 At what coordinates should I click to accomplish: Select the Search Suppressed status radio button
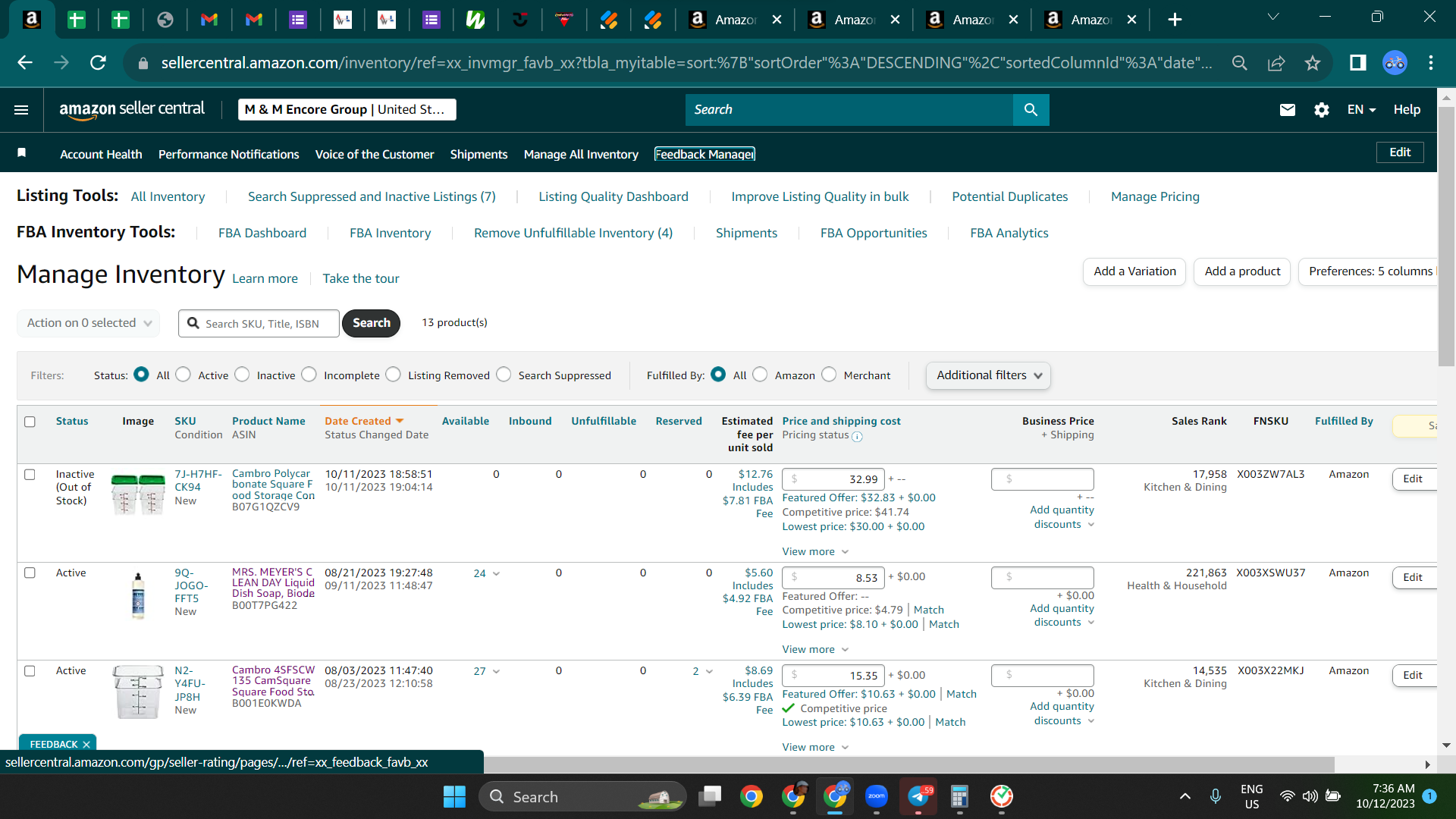tap(504, 375)
